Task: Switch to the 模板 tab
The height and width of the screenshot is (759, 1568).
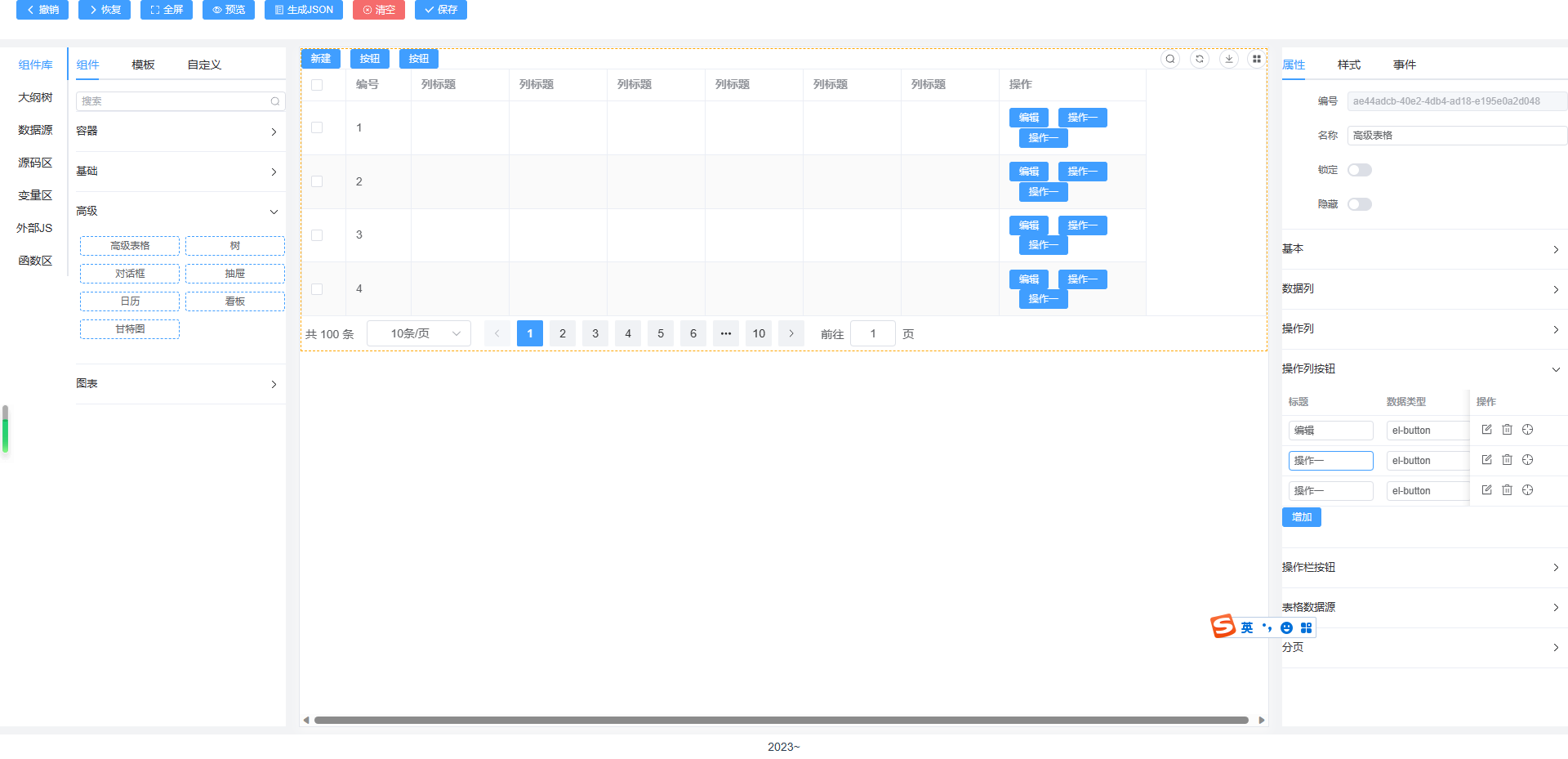Action: pyautogui.click(x=143, y=65)
